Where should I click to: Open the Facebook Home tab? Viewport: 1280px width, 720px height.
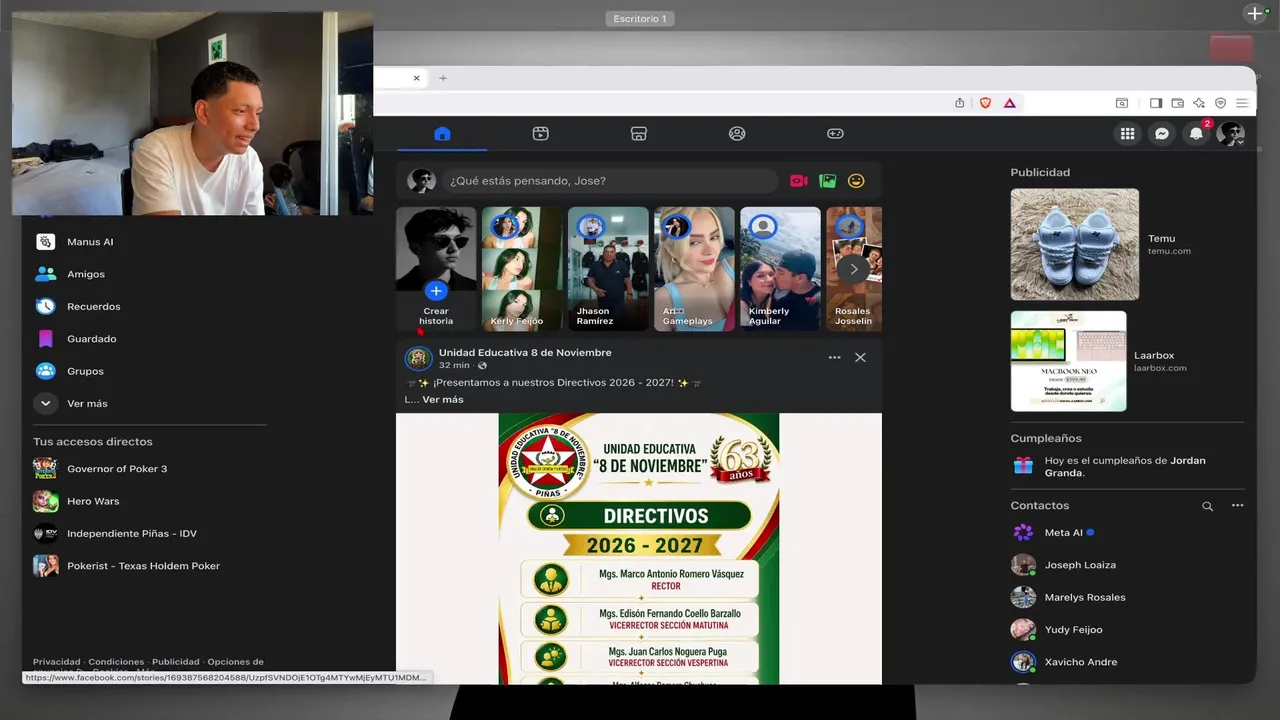442,133
